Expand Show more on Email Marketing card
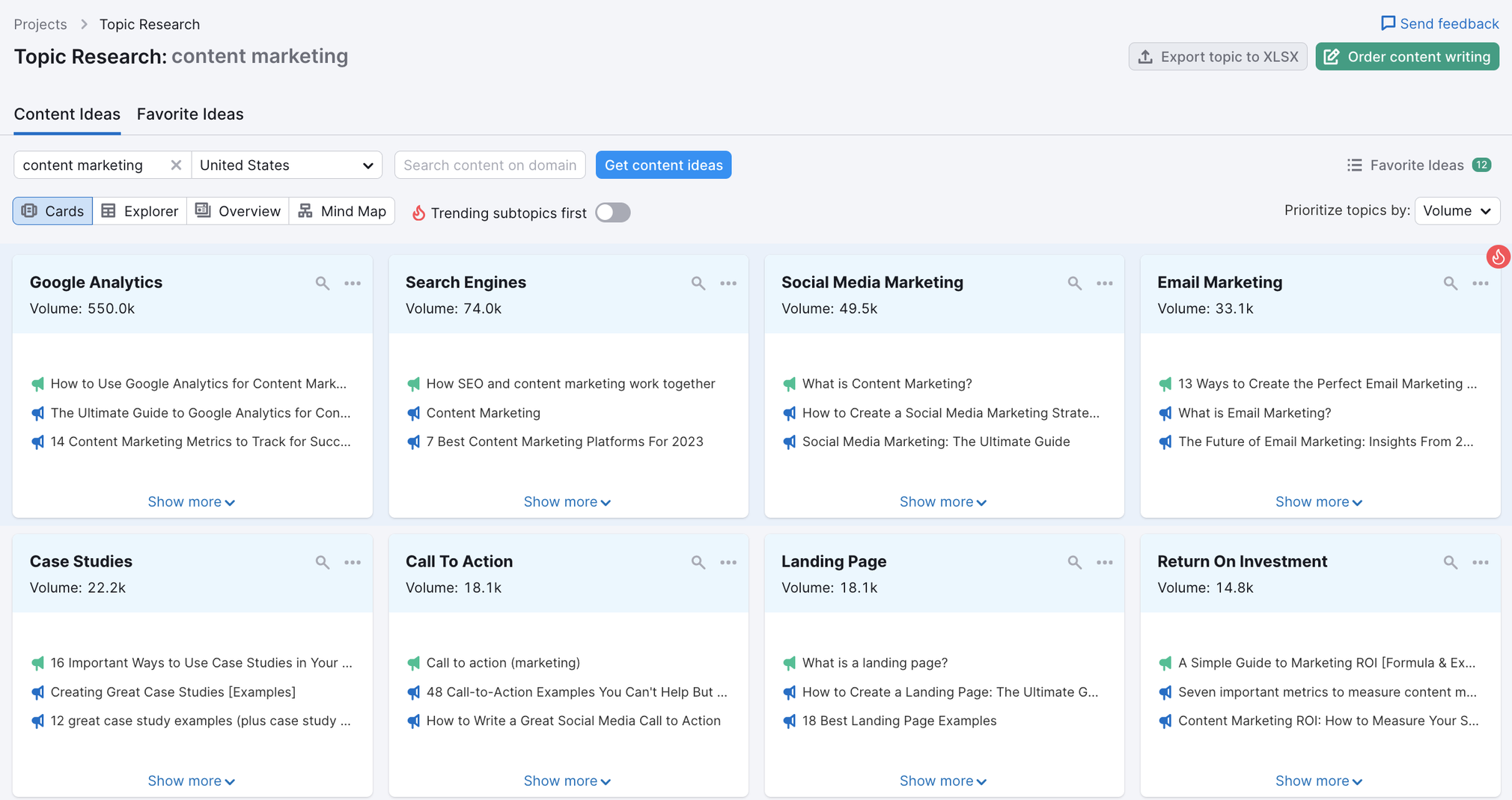This screenshot has height=800, width=1512. 1318,501
